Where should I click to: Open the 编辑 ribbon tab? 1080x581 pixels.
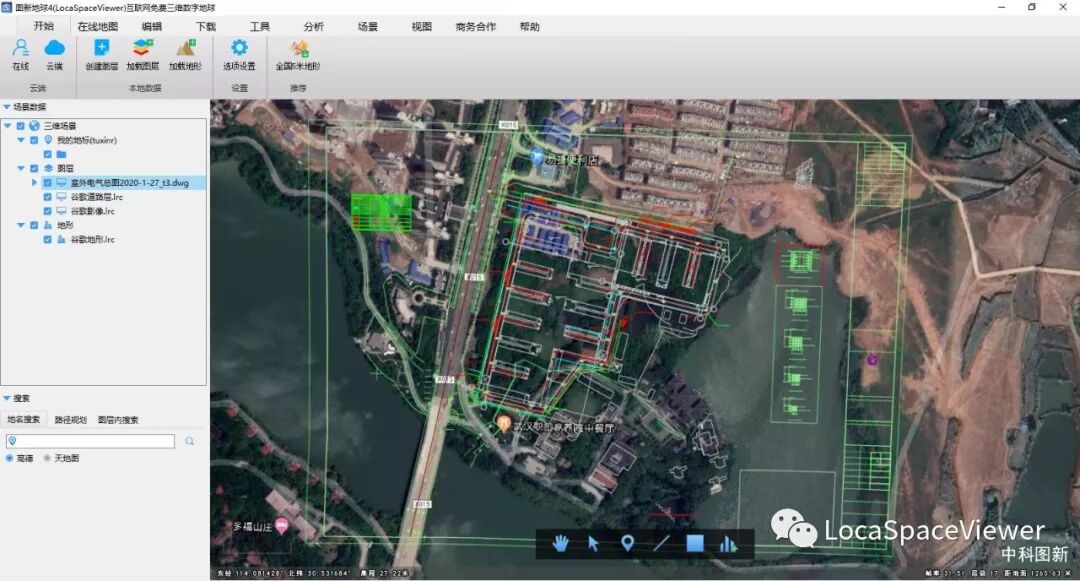point(152,26)
